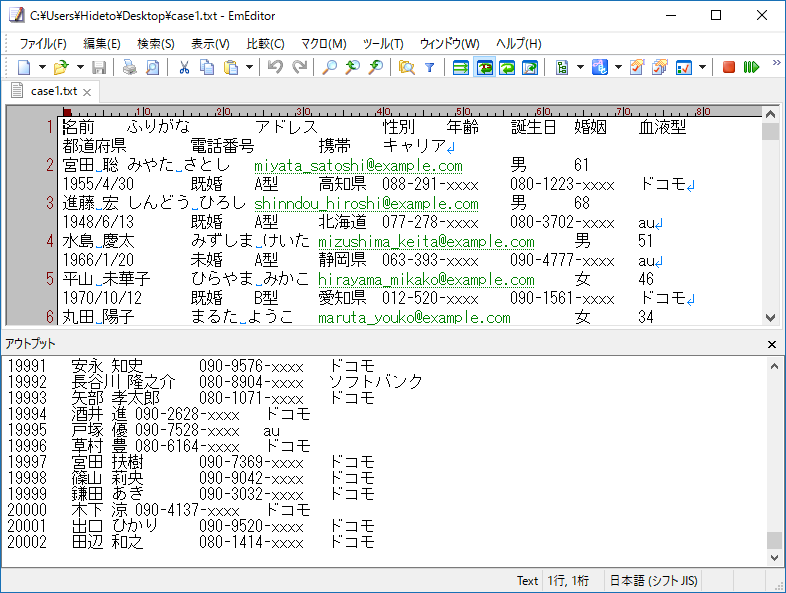
Task: Click the Select Configuration tree icon
Action: tap(562, 67)
